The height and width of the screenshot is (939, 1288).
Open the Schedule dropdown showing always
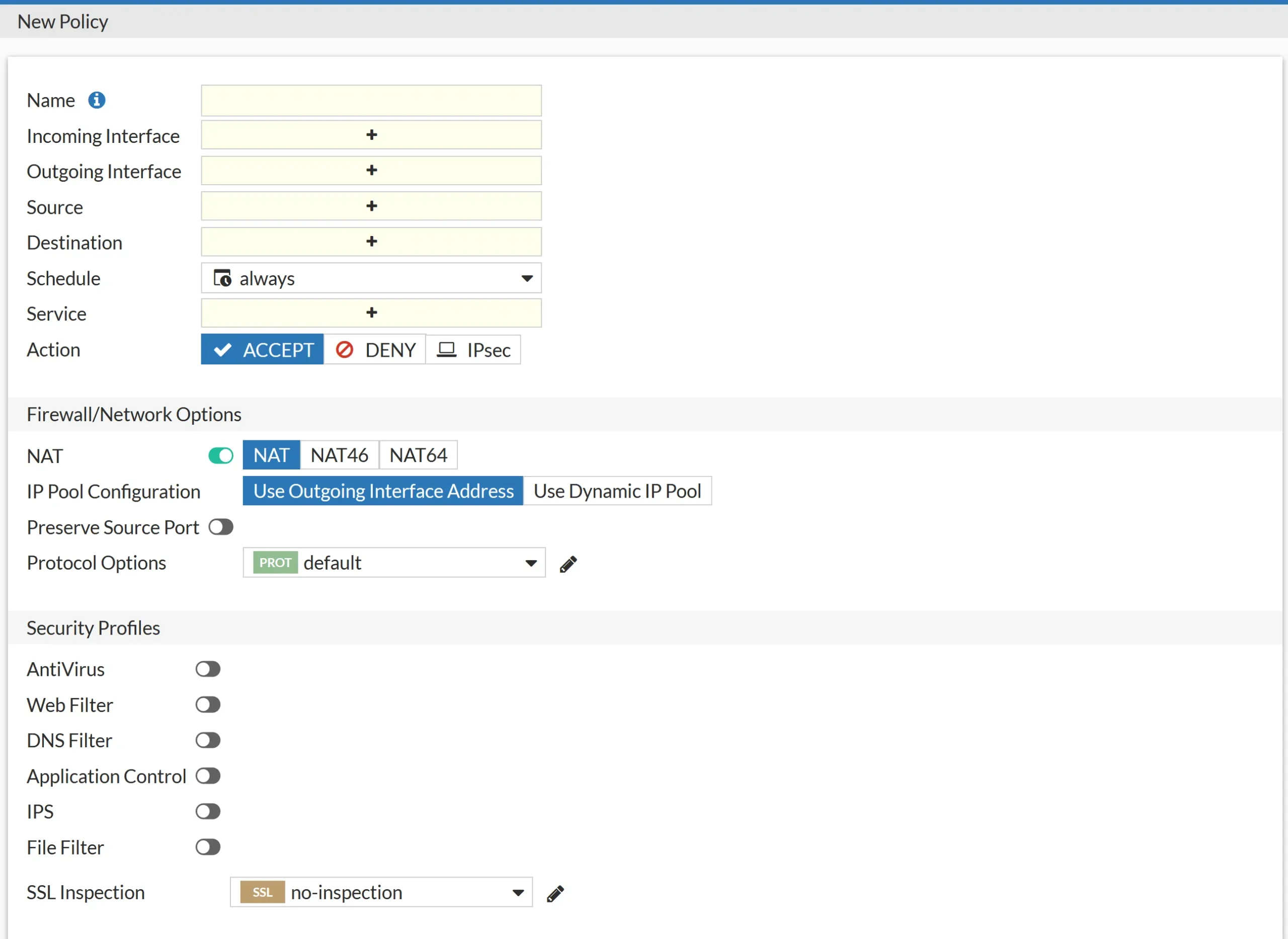pyautogui.click(x=371, y=278)
